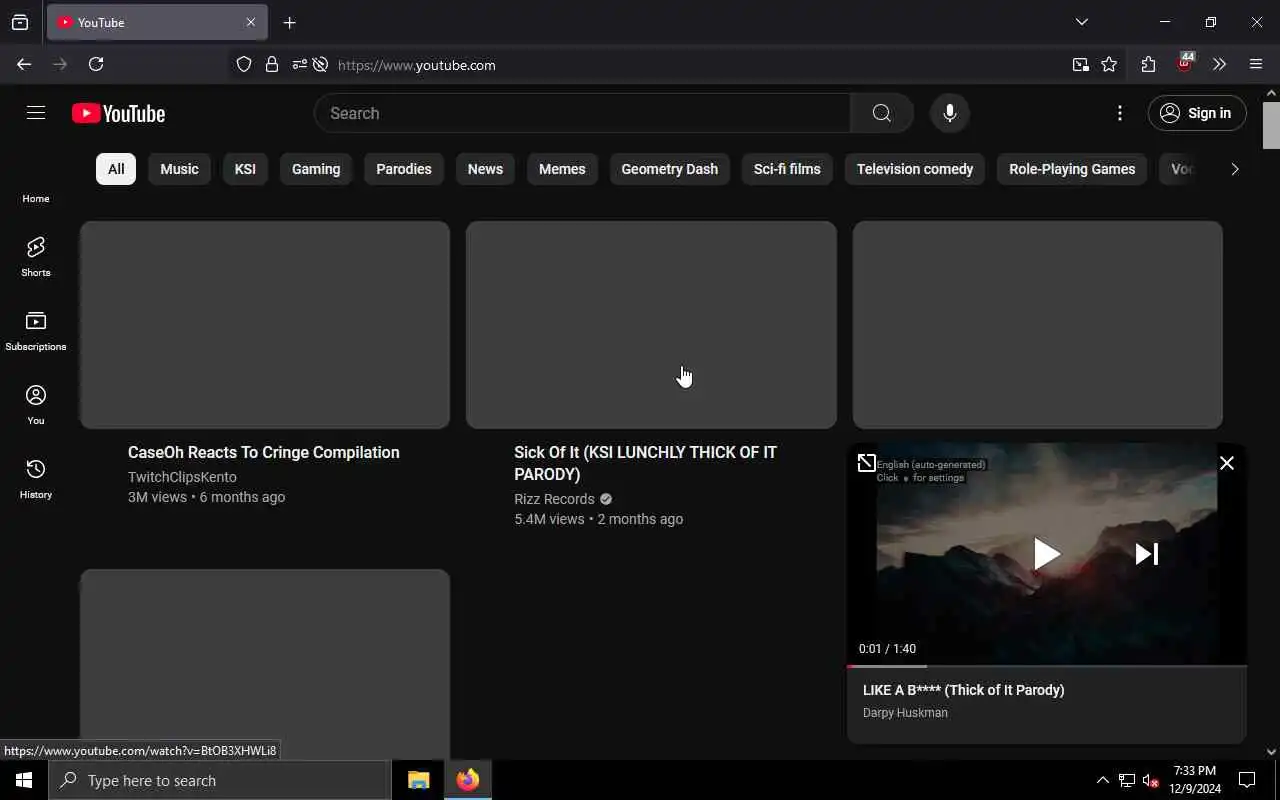
Task: Open volume control in system tray
Action: 1150,780
